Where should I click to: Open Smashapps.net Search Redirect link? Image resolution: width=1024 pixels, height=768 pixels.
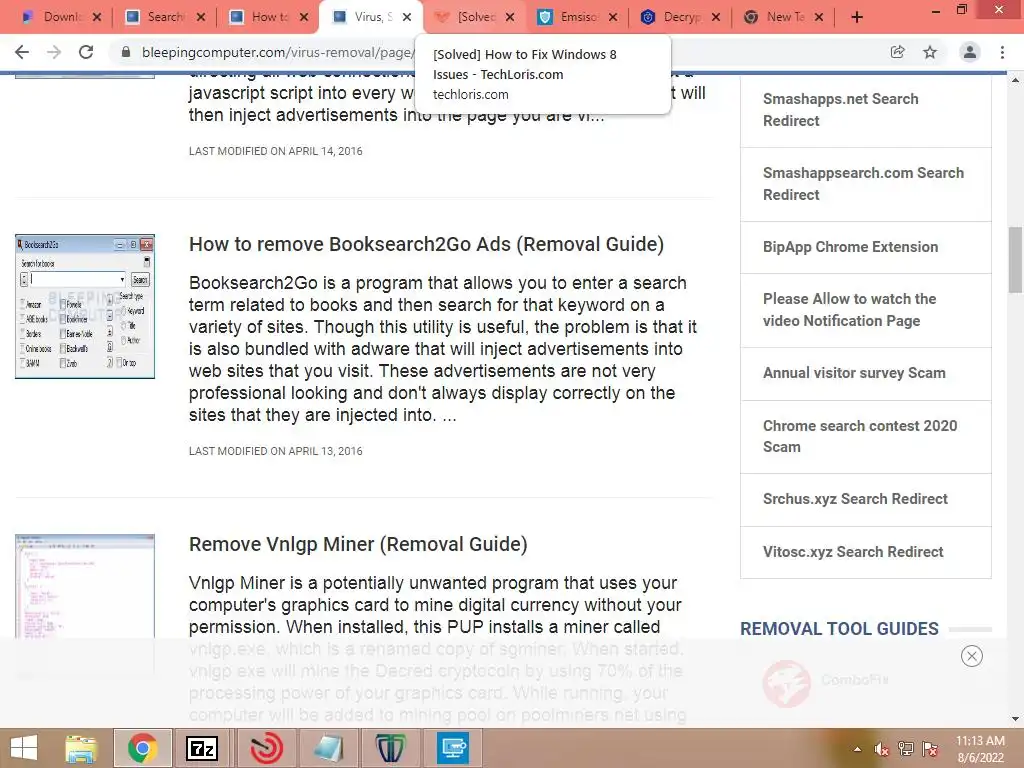(840, 110)
